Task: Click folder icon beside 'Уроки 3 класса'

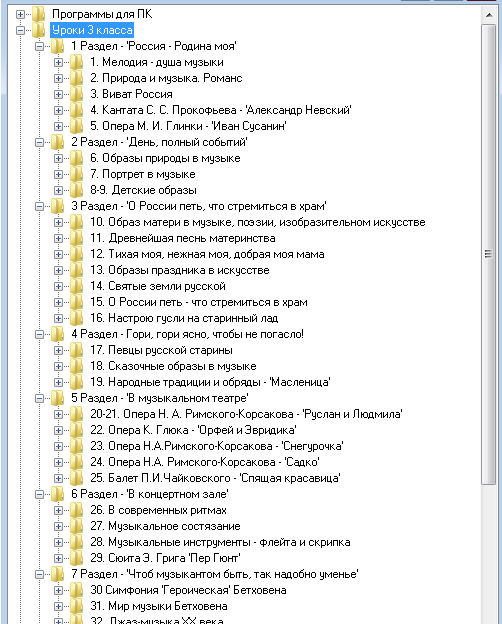Action: coord(39,30)
